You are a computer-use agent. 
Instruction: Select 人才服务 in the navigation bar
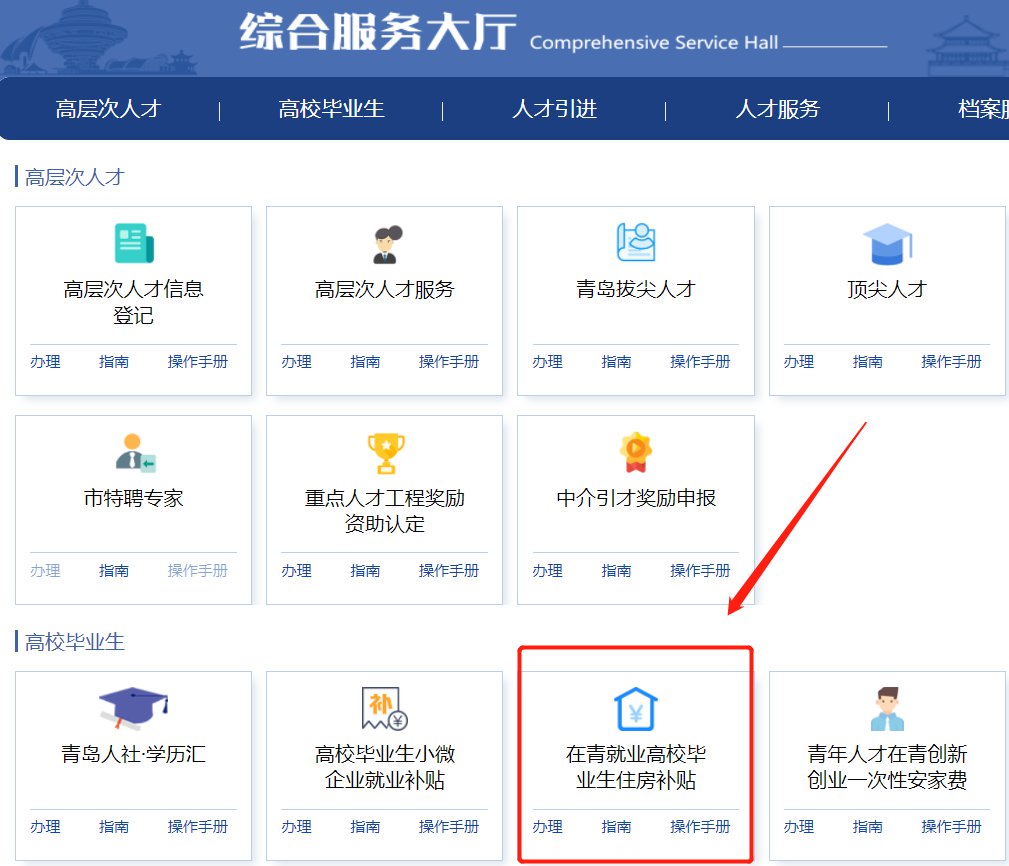point(777,109)
